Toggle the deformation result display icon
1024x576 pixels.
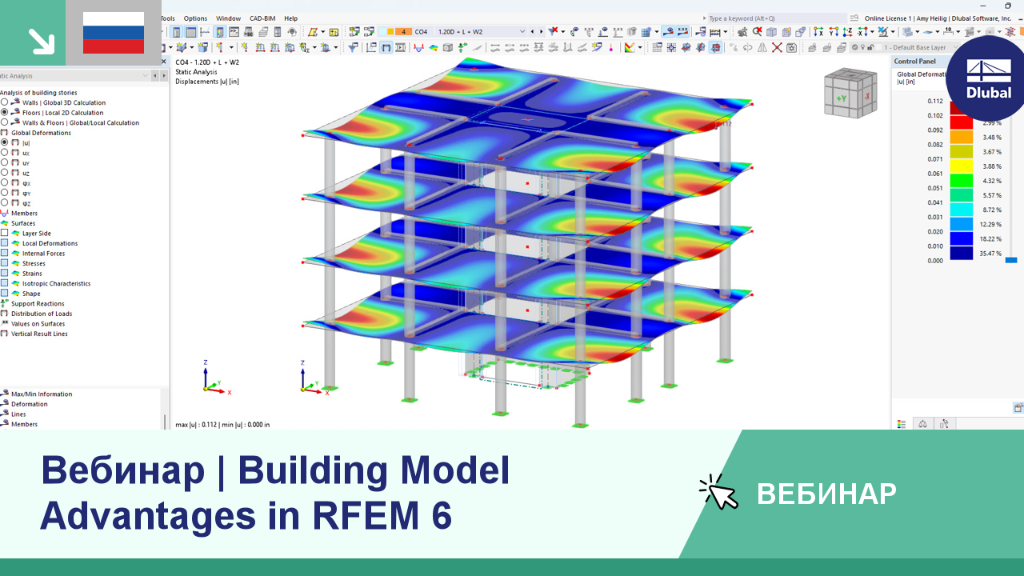(x=386, y=47)
